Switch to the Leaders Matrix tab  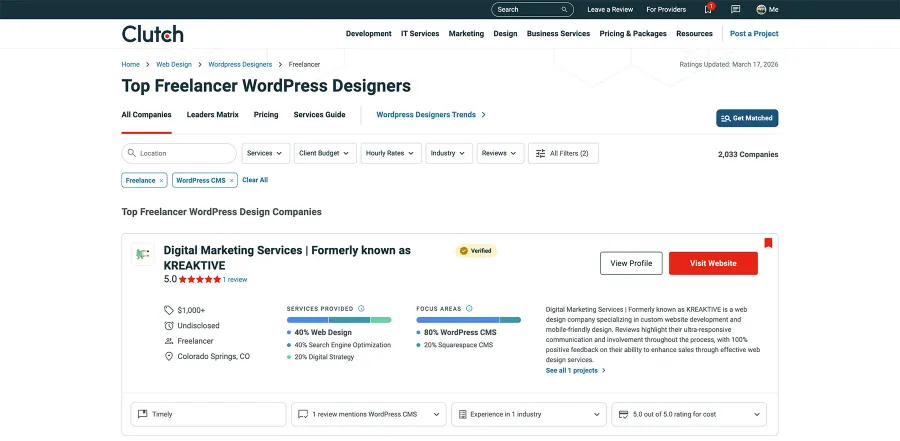pyautogui.click(x=212, y=115)
